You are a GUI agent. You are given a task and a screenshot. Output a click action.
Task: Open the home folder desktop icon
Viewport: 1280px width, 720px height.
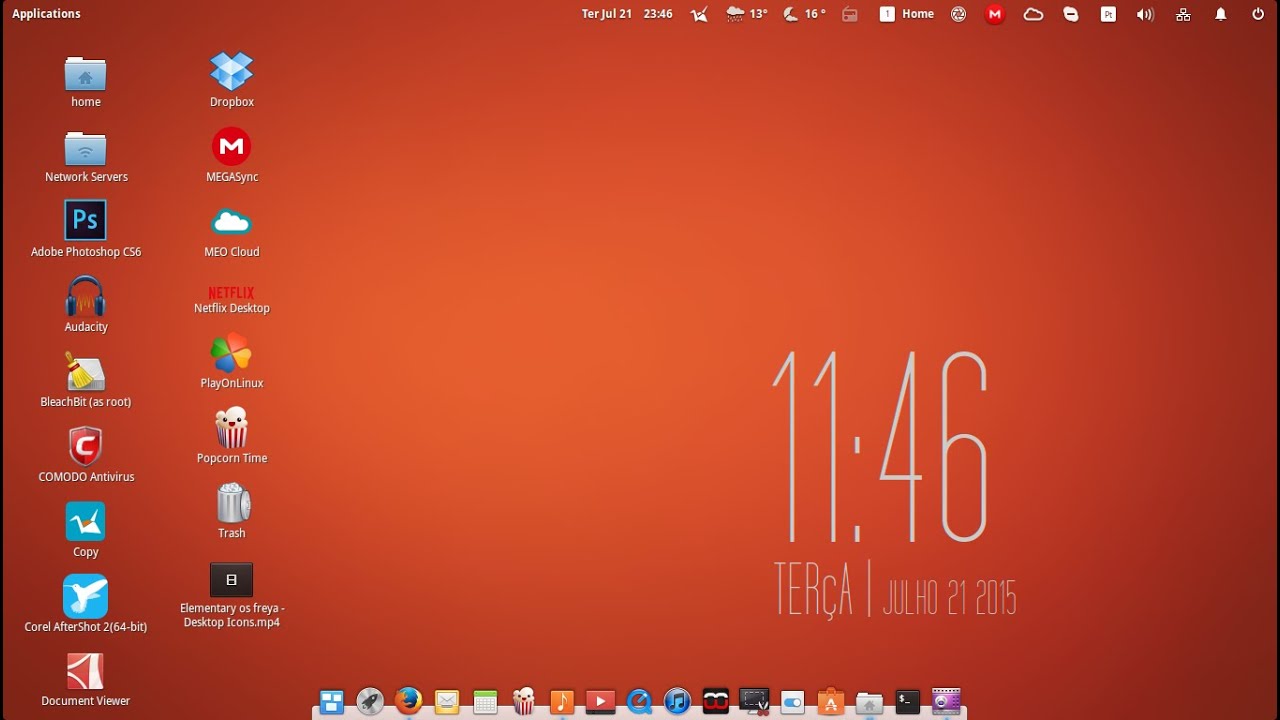click(x=85, y=74)
